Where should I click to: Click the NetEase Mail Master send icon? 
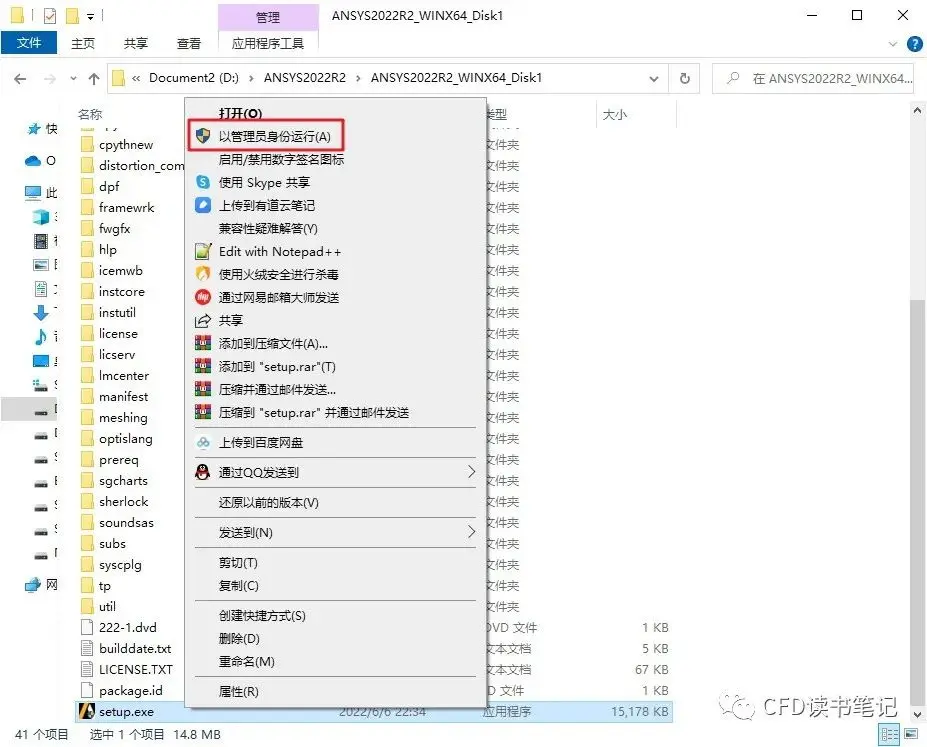point(203,297)
